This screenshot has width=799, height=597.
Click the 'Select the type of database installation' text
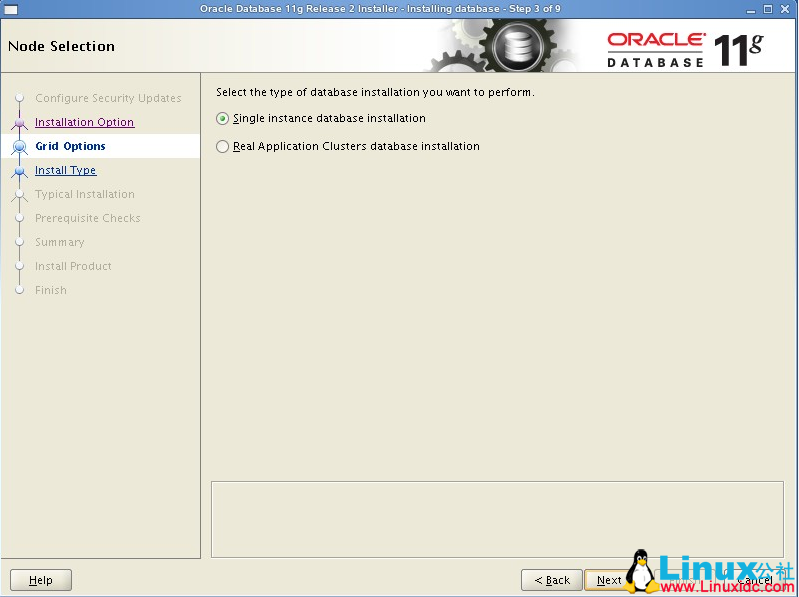pyautogui.click(x=375, y=92)
